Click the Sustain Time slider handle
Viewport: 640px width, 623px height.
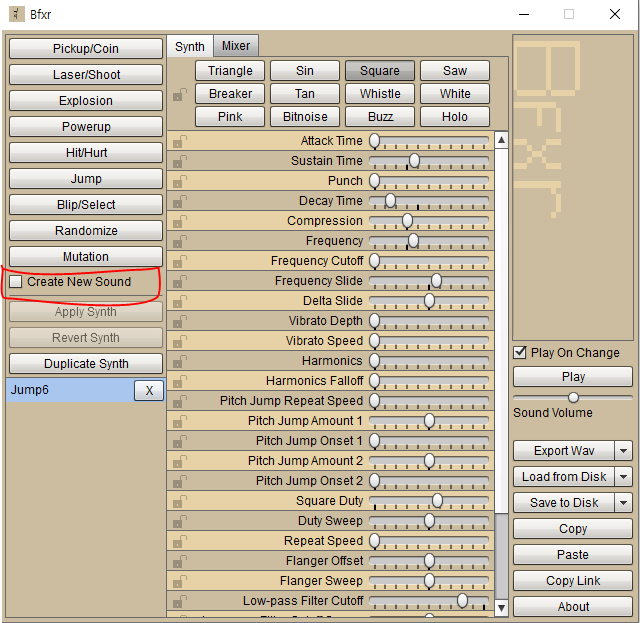414,161
